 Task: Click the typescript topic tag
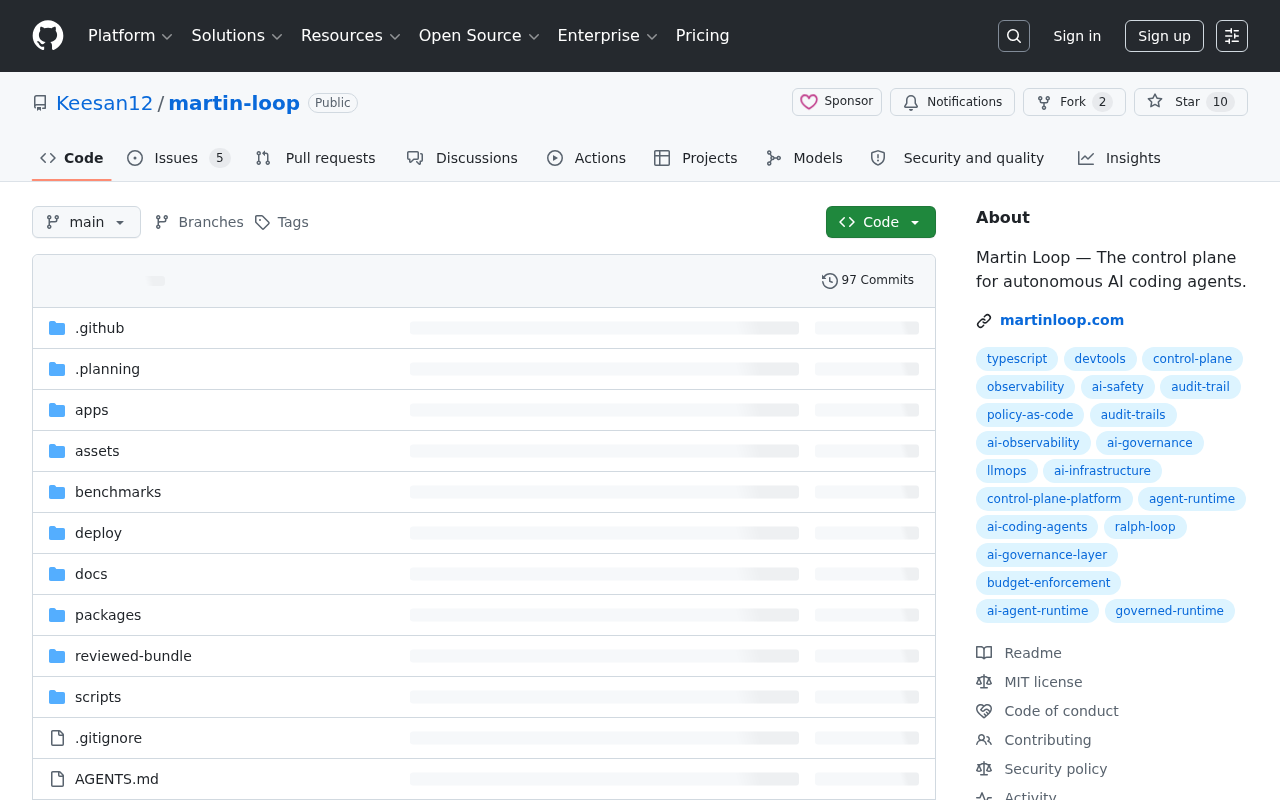[x=1017, y=359]
